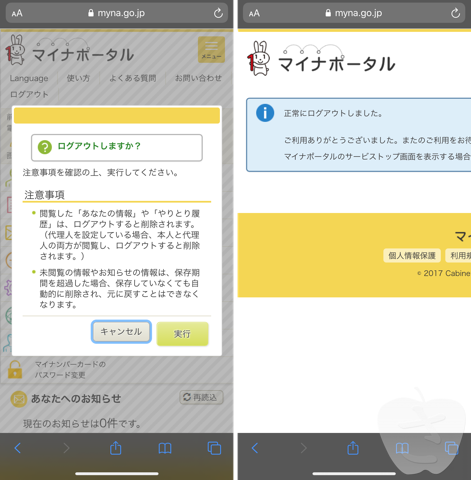Tap the © 2017 Cabinet footer copyright text
The width and height of the screenshot is (471, 480).
tap(444, 273)
